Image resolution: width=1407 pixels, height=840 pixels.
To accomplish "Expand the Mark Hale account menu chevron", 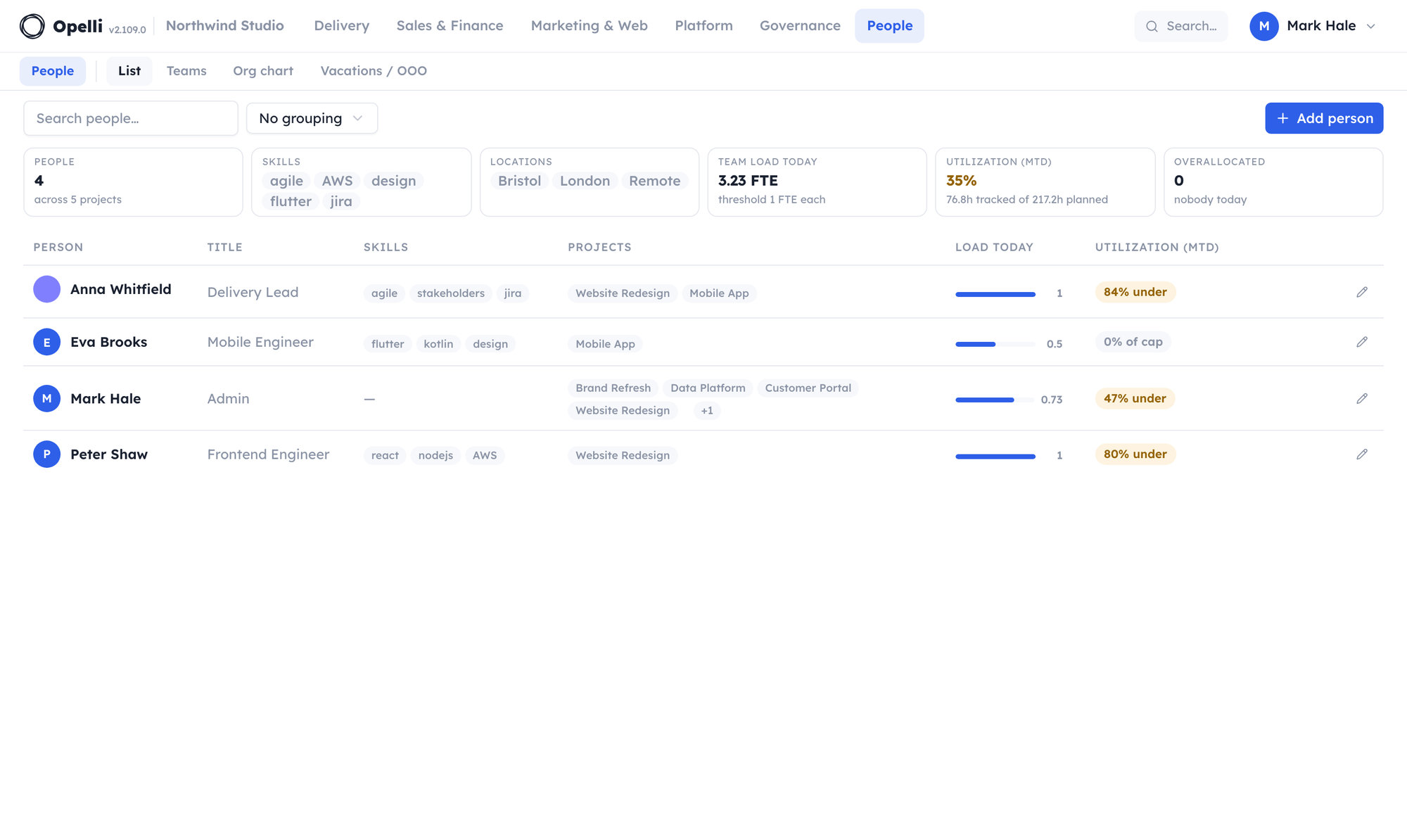I will (1370, 27).
